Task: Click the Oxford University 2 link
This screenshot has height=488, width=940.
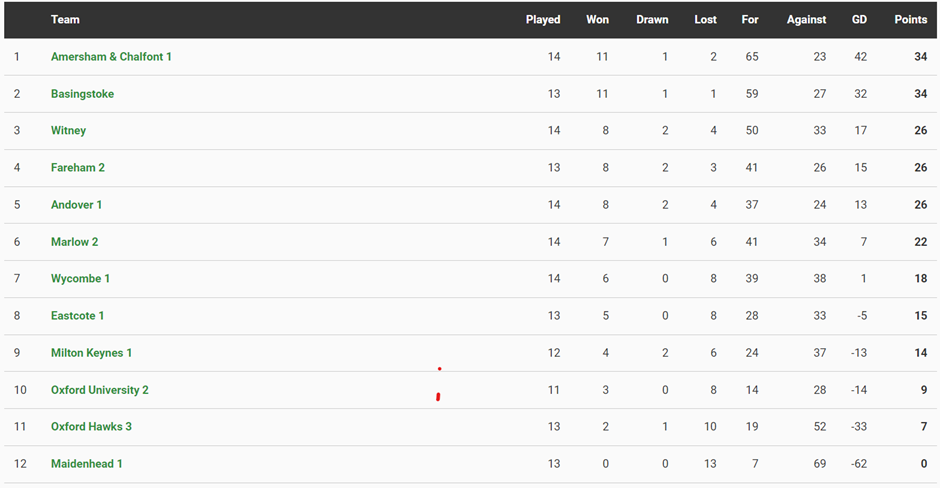Action: click(x=100, y=390)
